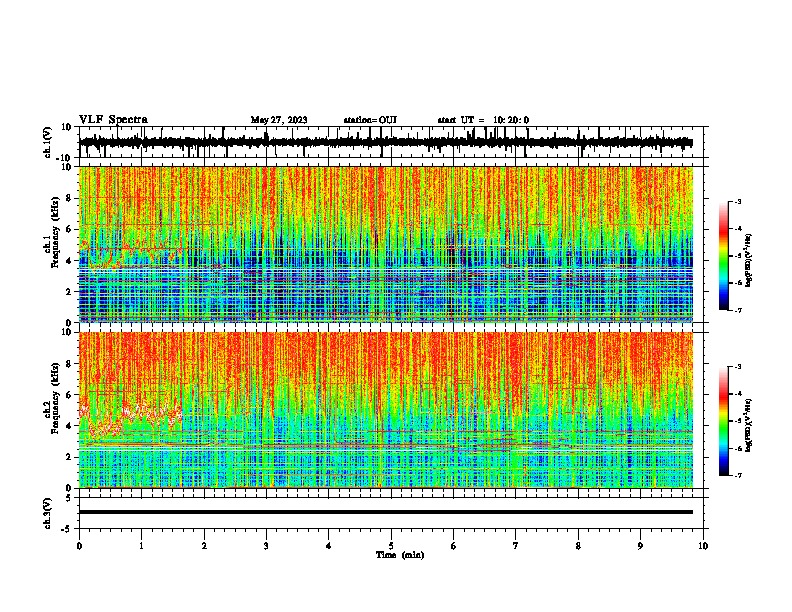792x612 pixels.
Task: Click time axis tick label "6"
Action: point(454,546)
